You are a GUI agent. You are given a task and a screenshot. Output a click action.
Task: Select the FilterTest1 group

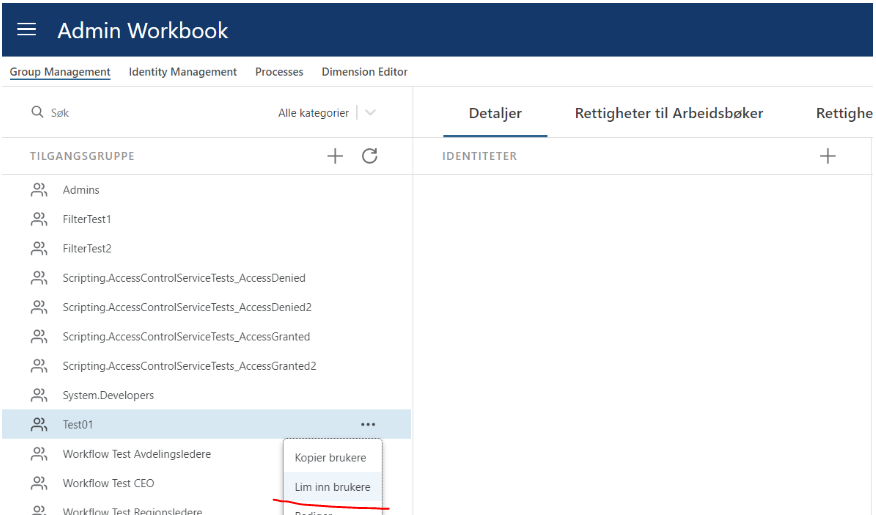[x=87, y=219]
